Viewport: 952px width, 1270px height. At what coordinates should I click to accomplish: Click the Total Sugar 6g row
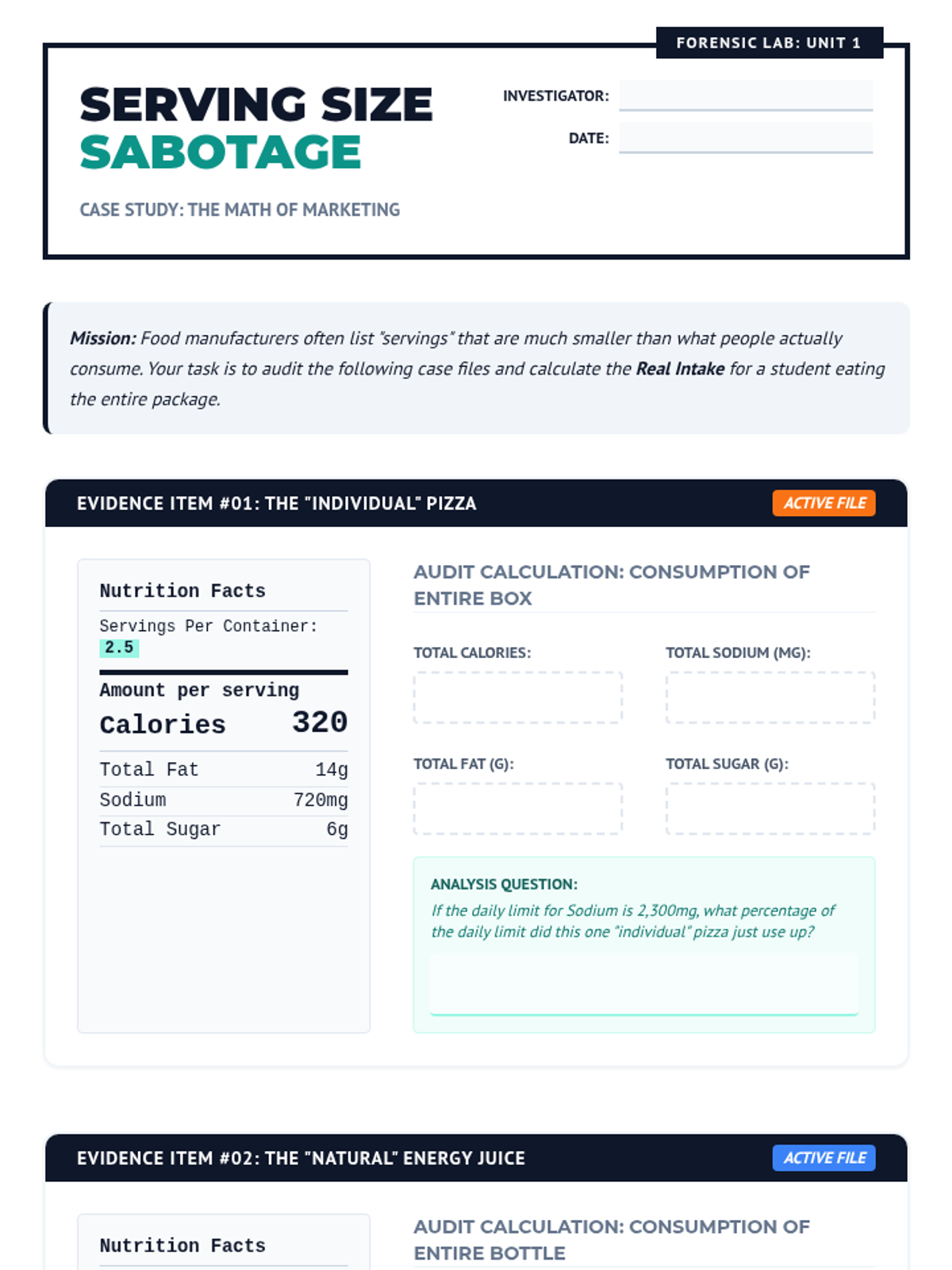(223, 829)
